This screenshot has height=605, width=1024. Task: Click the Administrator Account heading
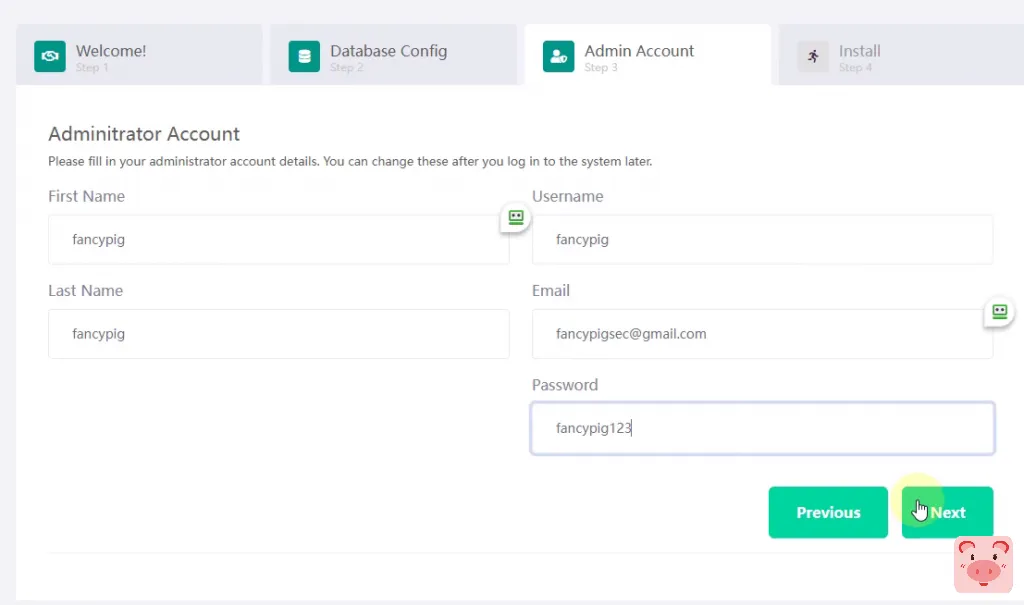pos(144,134)
